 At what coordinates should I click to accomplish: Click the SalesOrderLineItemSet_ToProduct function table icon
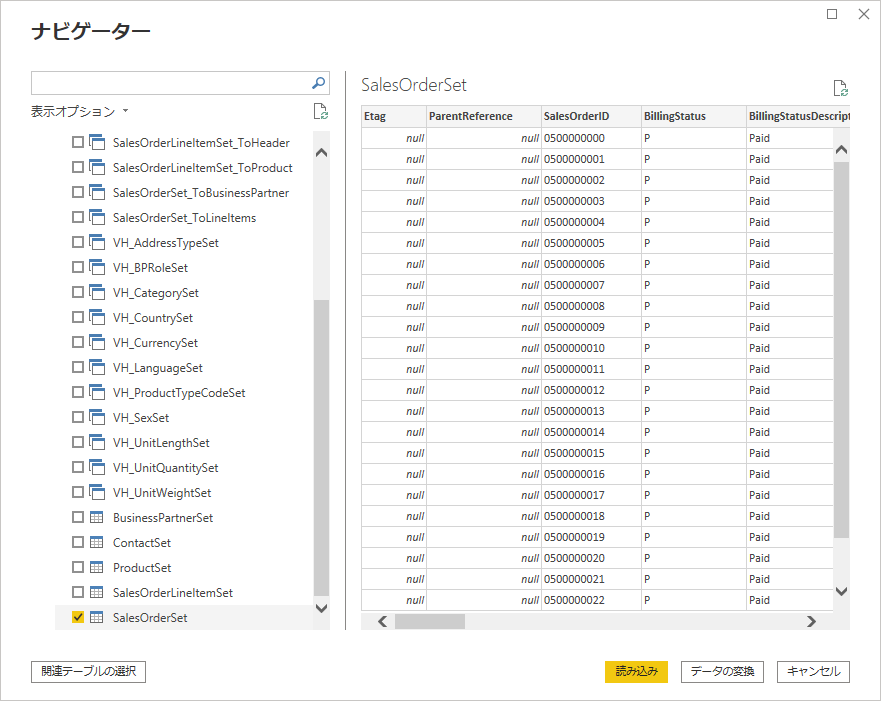pyautogui.click(x=97, y=167)
